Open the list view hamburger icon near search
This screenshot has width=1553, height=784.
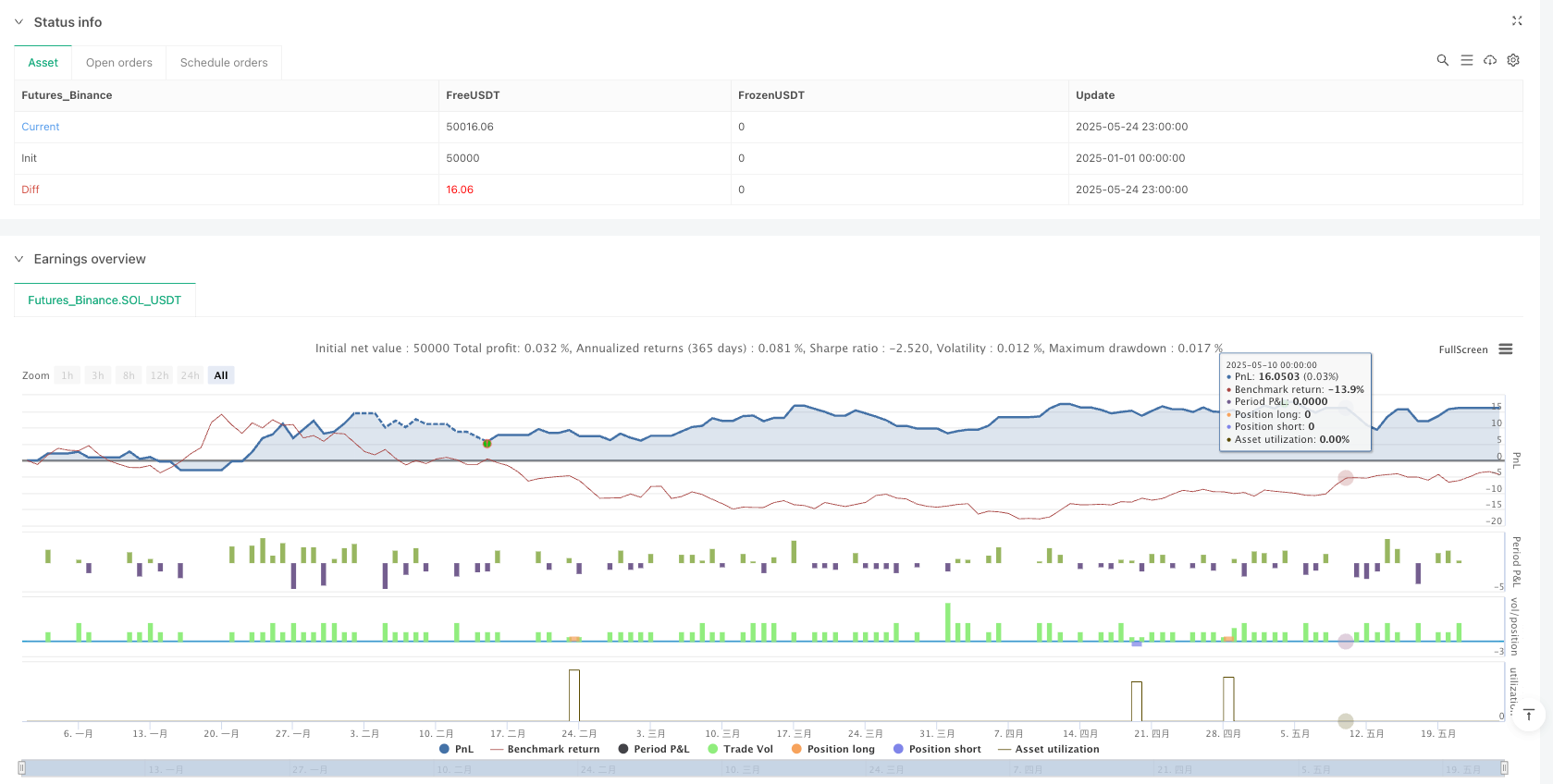click(x=1466, y=60)
